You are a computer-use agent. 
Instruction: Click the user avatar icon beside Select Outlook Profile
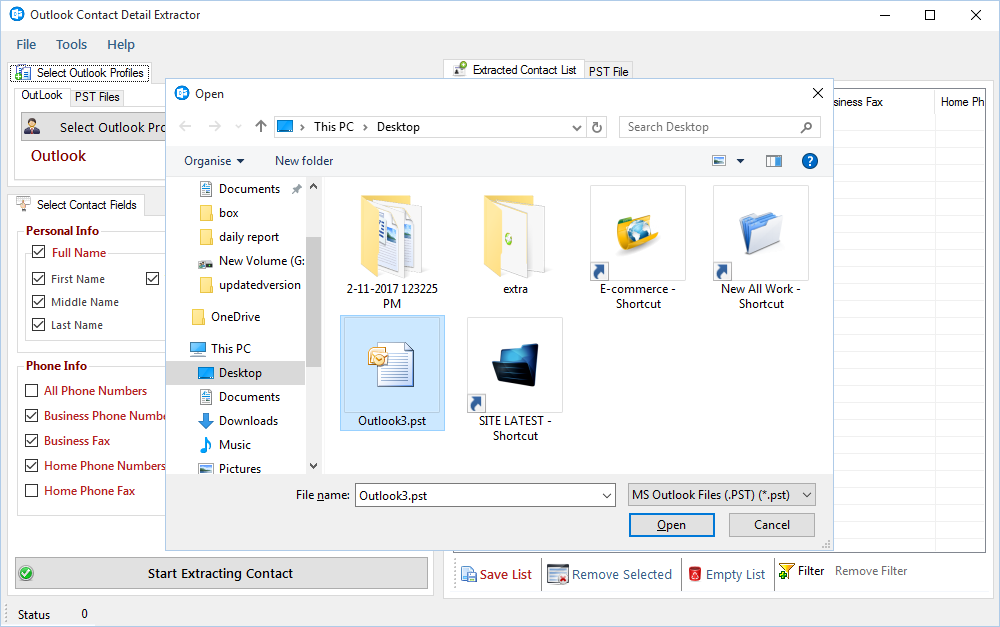(x=32, y=126)
